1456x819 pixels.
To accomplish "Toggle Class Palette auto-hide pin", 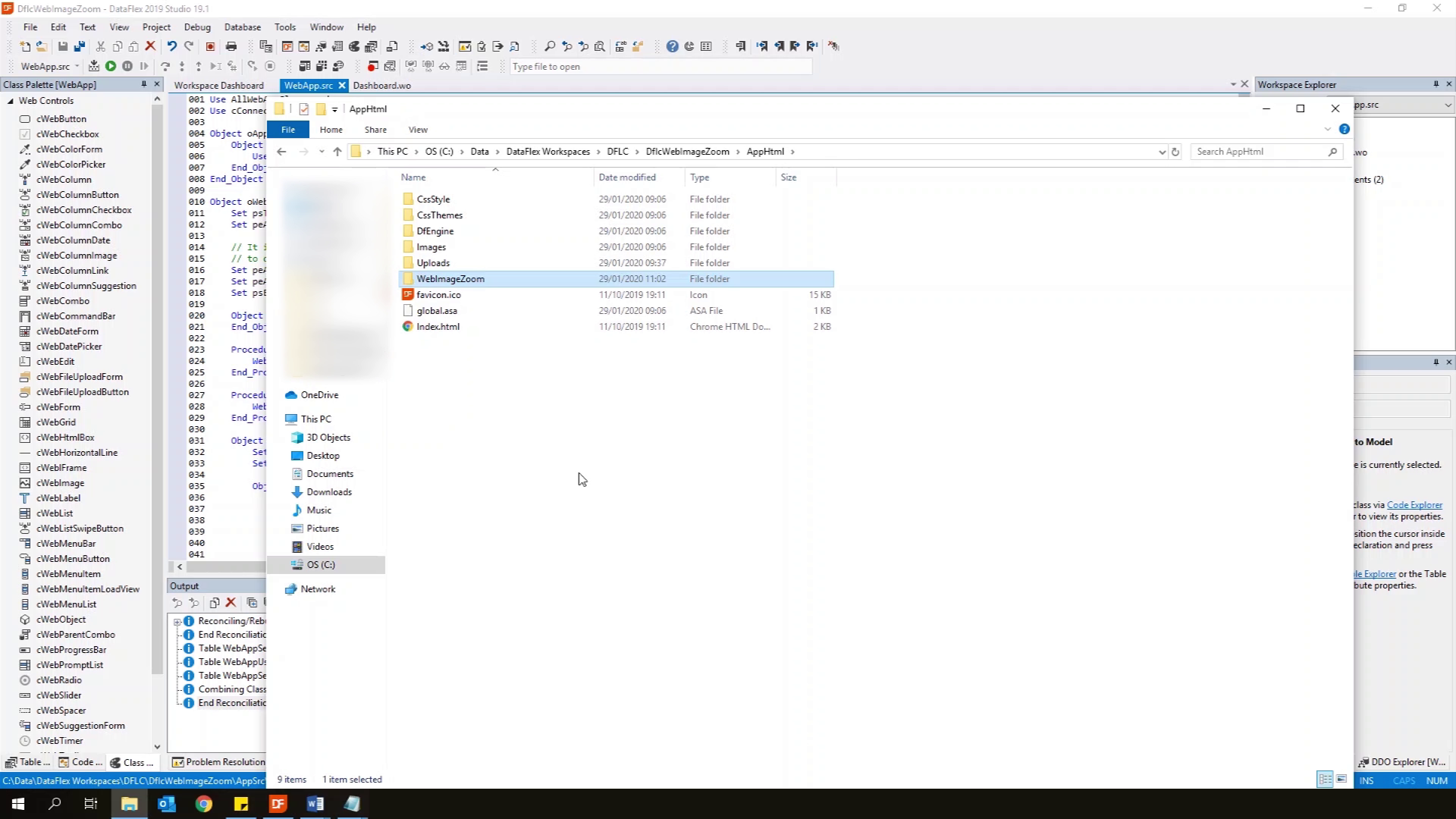I will pyautogui.click(x=143, y=84).
